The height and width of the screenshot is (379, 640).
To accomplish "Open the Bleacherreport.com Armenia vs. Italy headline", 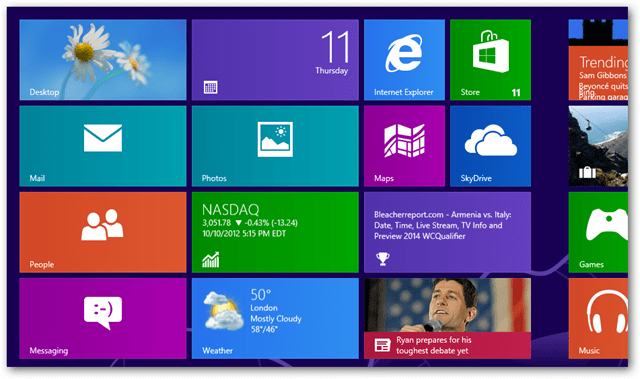I will point(442,225).
